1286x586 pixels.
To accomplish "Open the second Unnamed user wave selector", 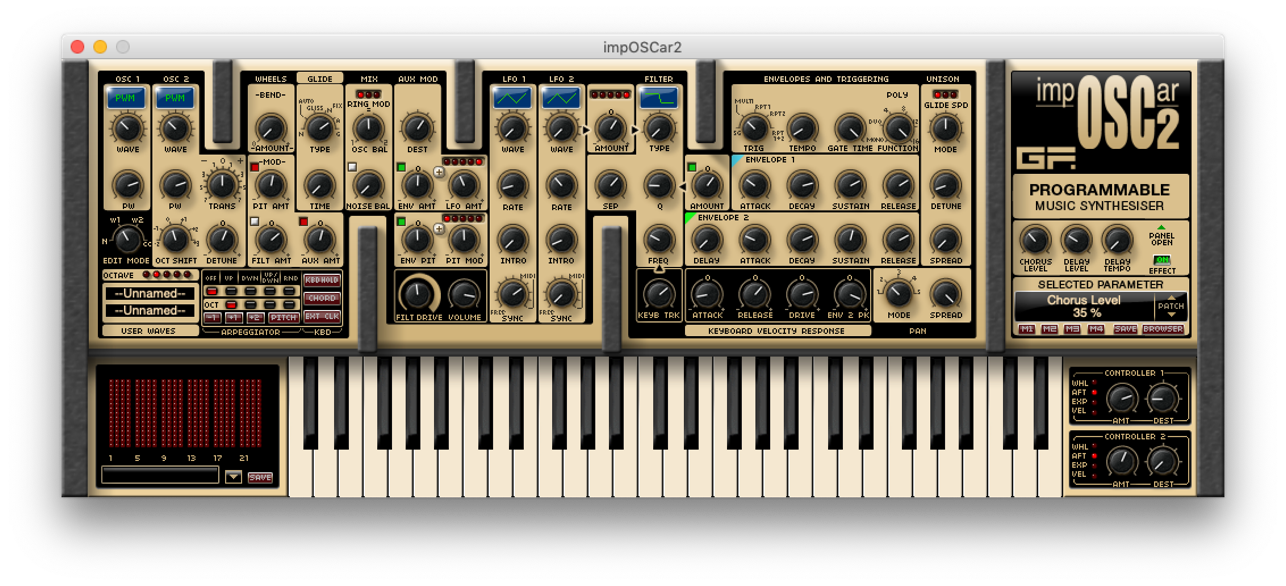I will point(150,310).
